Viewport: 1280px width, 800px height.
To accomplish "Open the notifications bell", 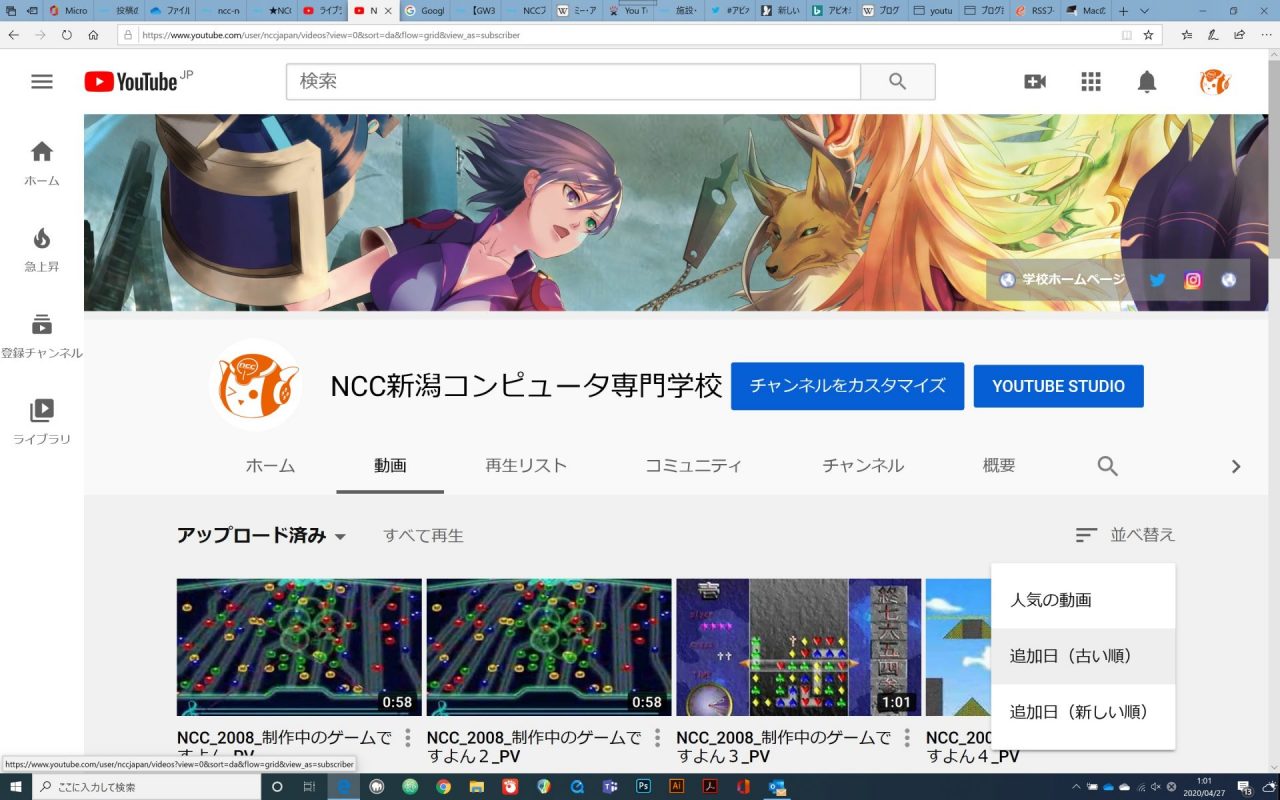I will pos(1147,82).
